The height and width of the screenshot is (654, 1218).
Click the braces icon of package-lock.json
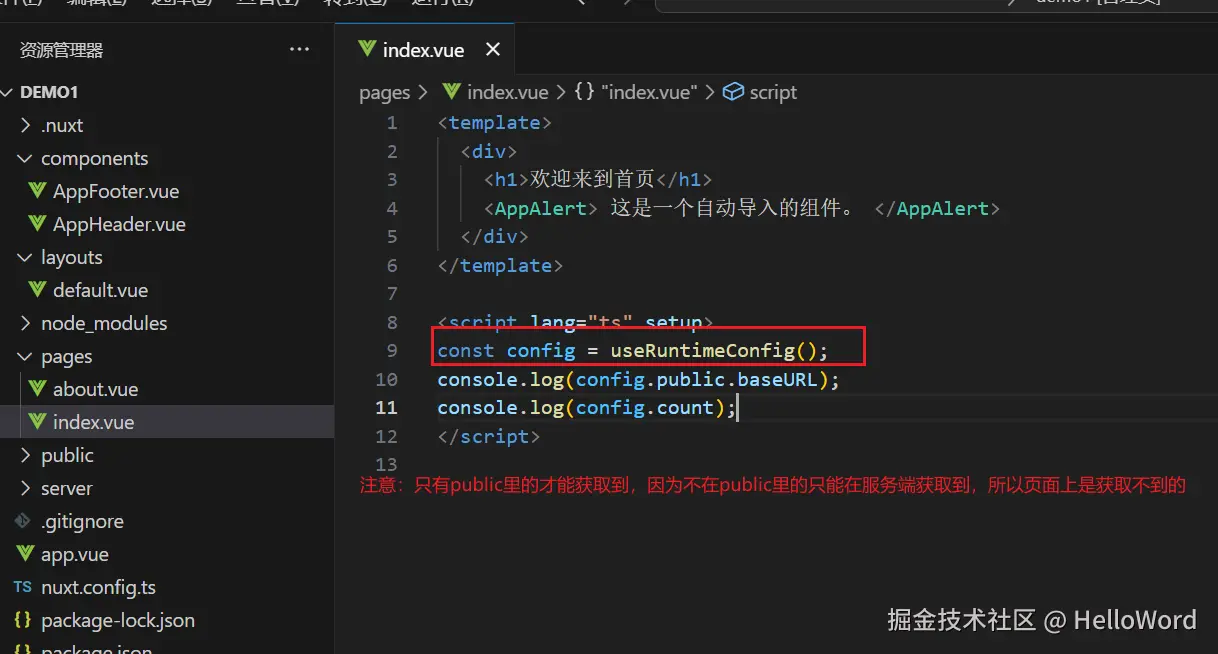23,620
